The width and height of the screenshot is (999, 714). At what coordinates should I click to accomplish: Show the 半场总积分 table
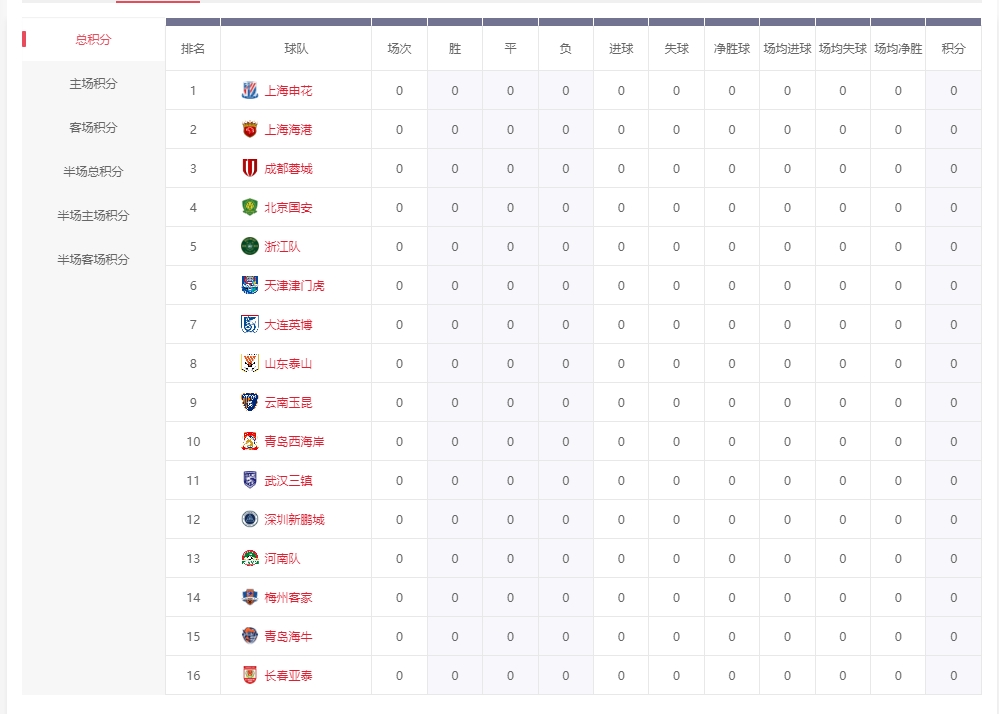[x=93, y=172]
